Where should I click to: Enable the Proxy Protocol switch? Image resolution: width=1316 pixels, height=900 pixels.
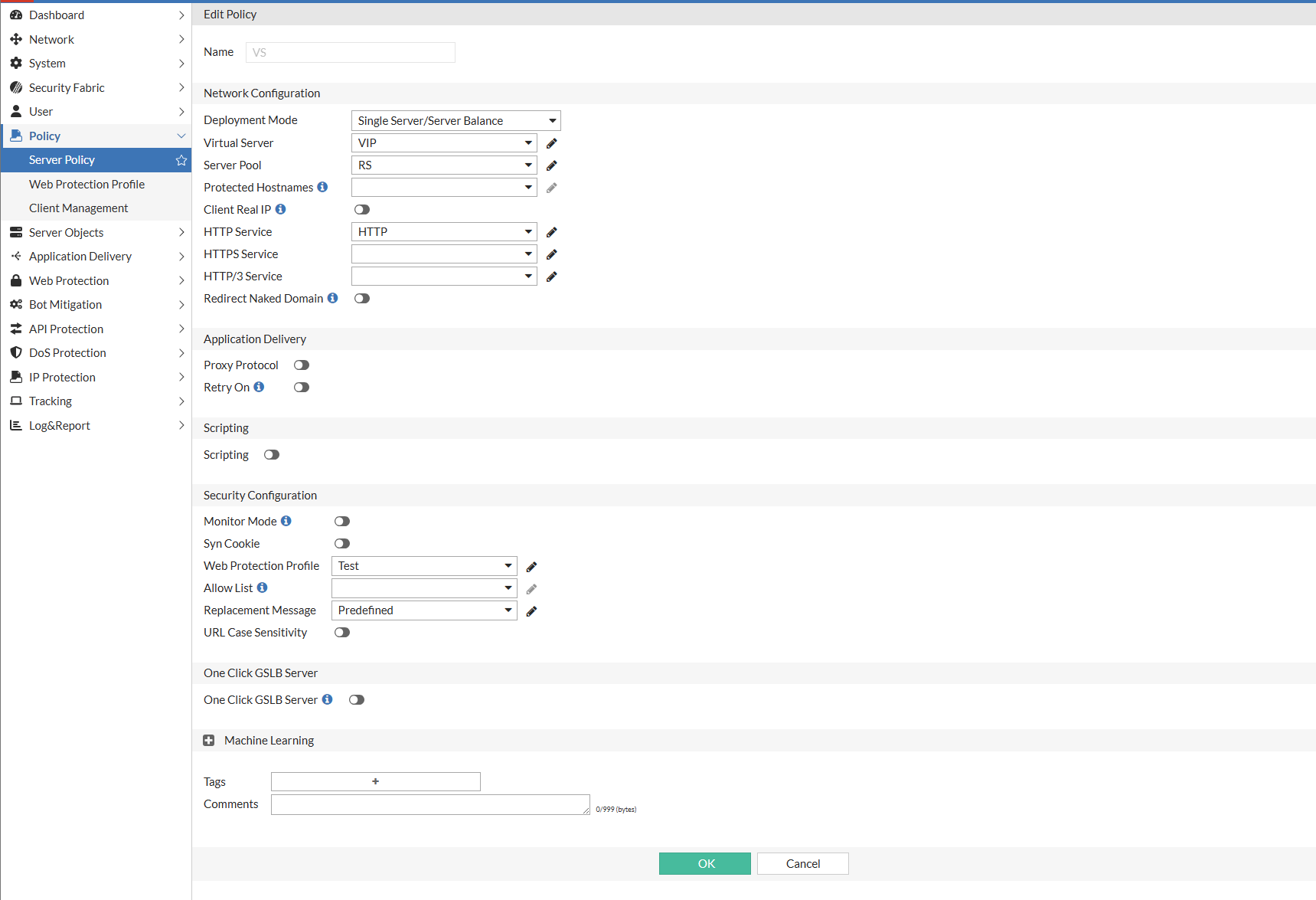pos(302,365)
